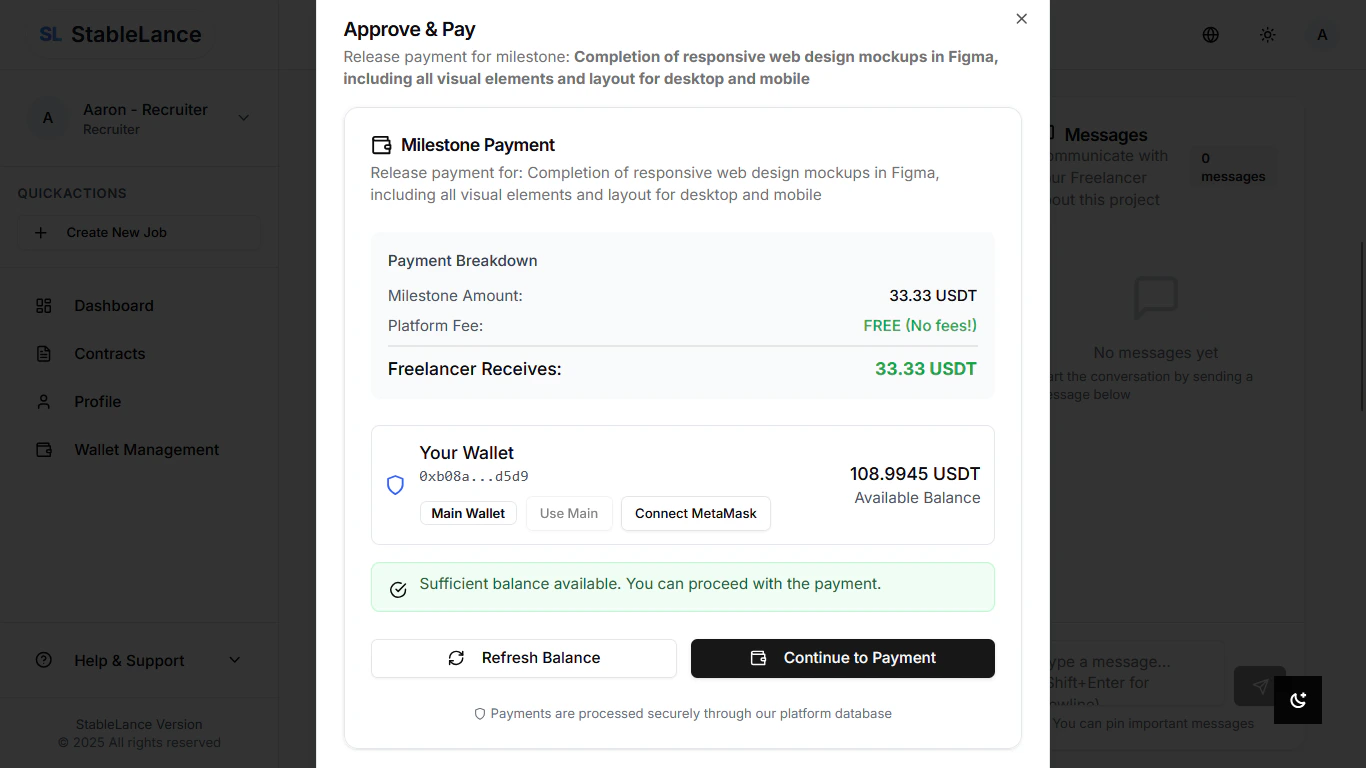Screen dimensions: 1366x768
Task: Send a message with the paper plane icon
Action: pyautogui.click(x=1259, y=686)
